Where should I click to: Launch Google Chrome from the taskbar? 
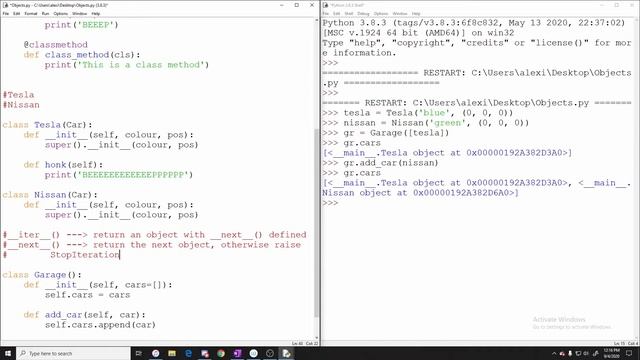(x=221, y=353)
